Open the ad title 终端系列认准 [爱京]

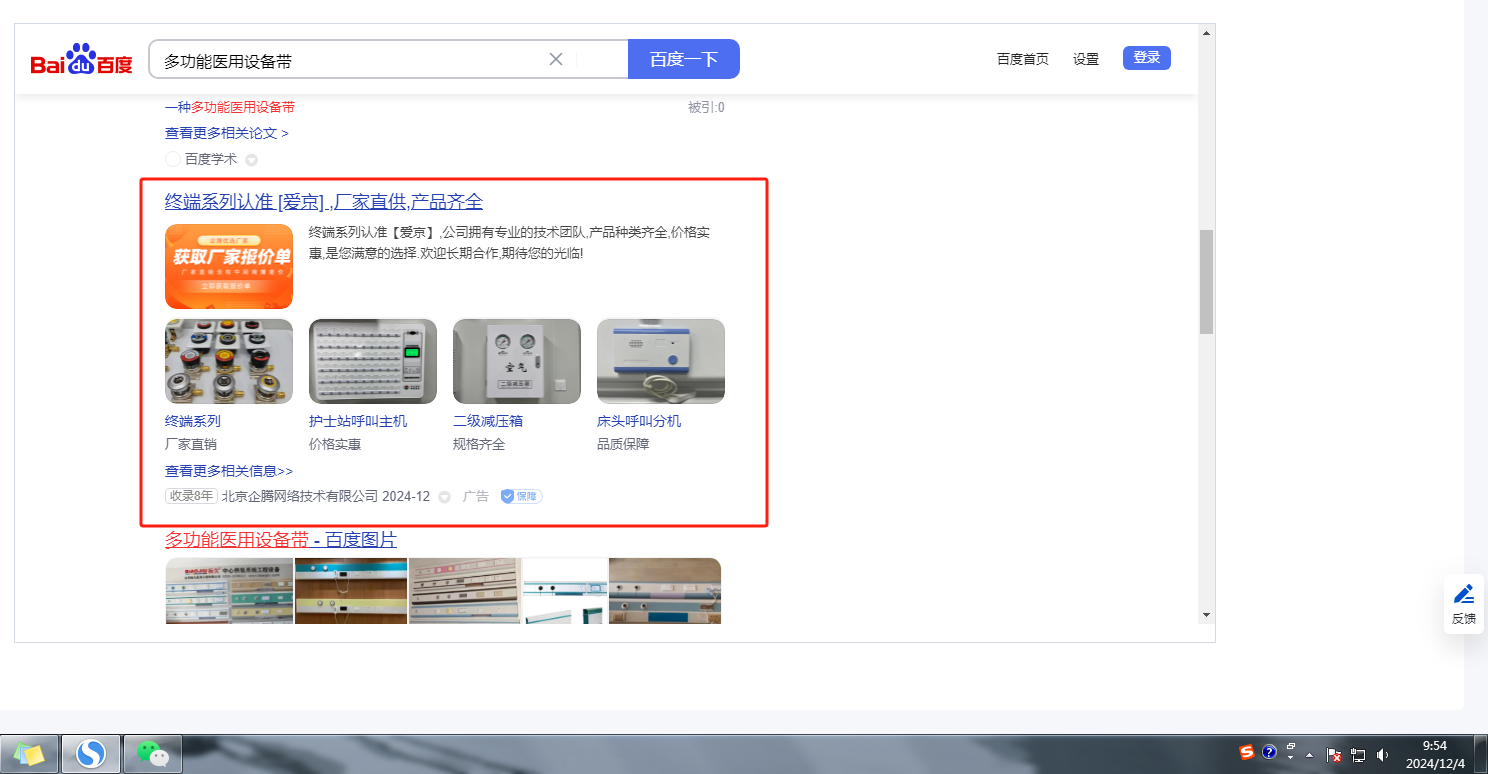click(x=324, y=202)
